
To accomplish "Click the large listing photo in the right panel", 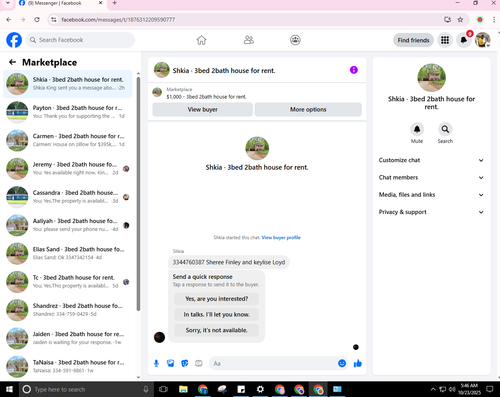I will (431, 78).
